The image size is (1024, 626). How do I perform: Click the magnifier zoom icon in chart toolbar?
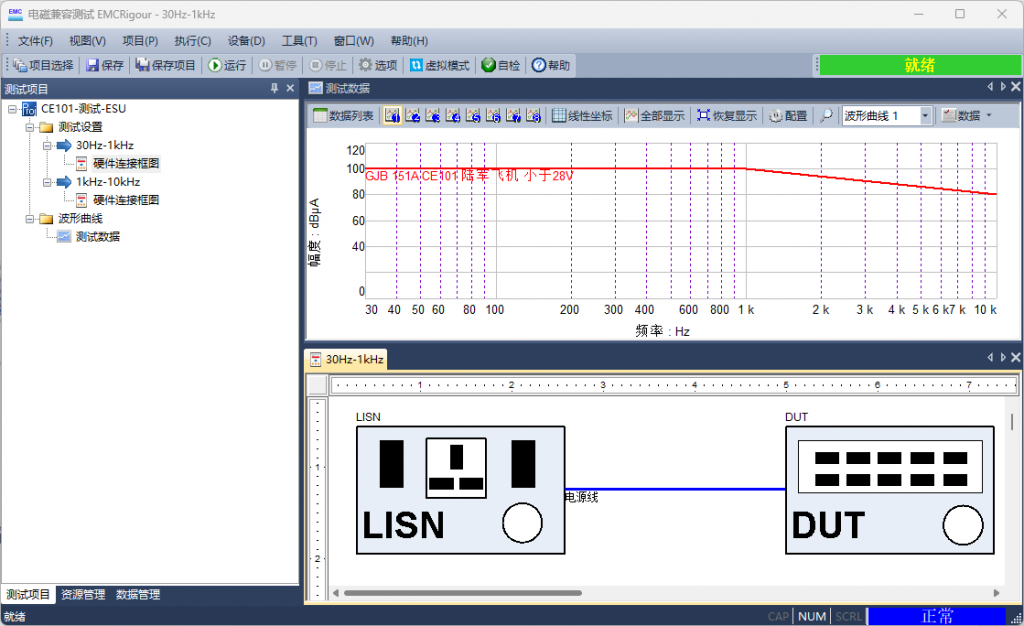point(826,116)
